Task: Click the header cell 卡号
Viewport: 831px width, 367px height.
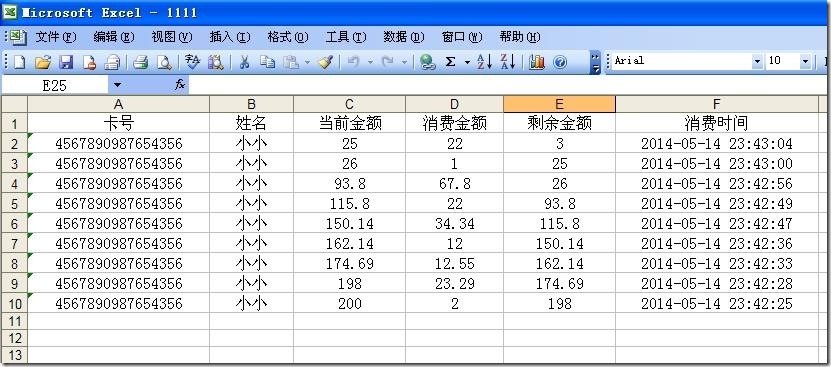Action: [x=119, y=123]
